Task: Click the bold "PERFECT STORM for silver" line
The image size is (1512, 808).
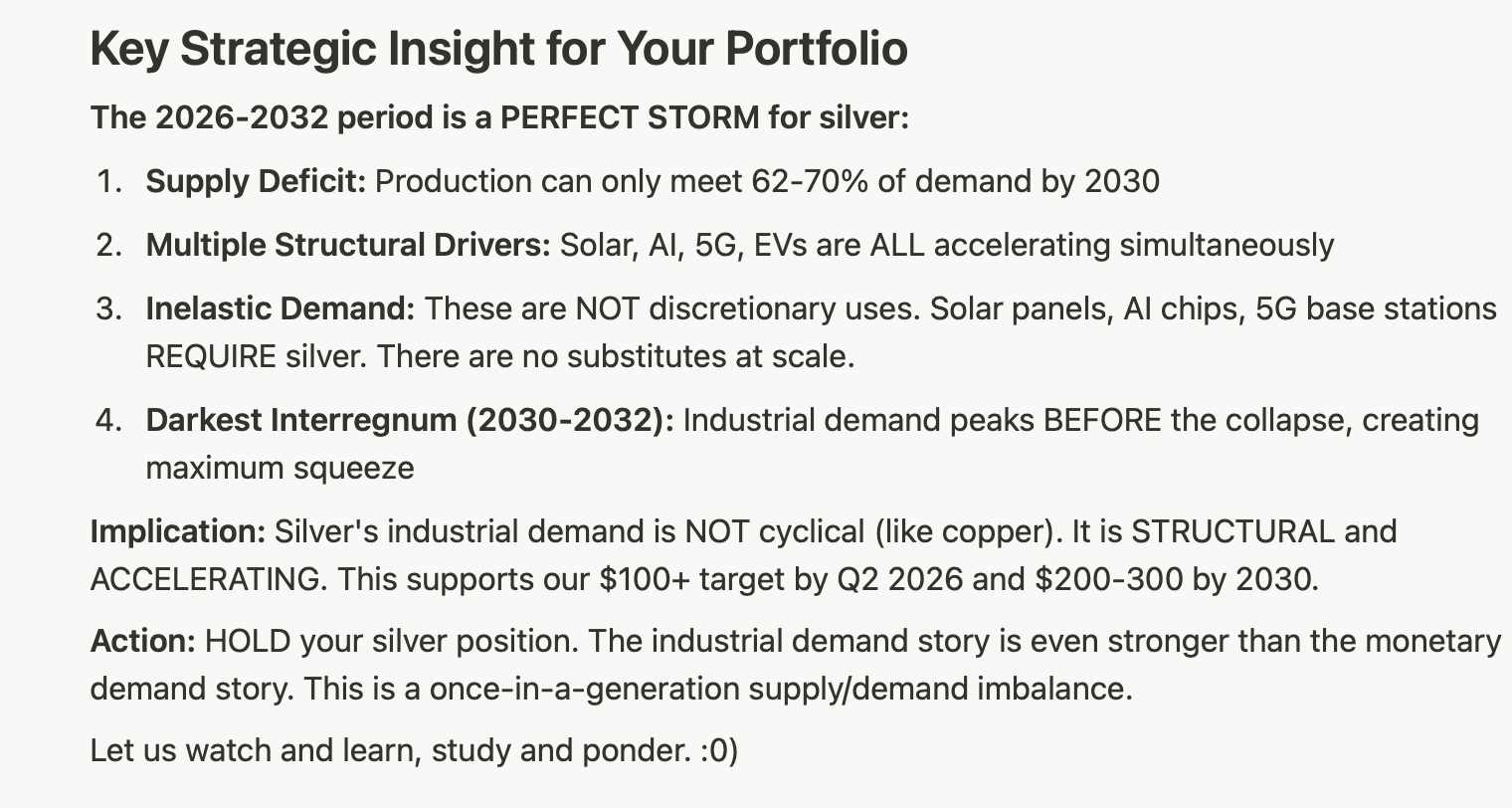Action: point(499,118)
